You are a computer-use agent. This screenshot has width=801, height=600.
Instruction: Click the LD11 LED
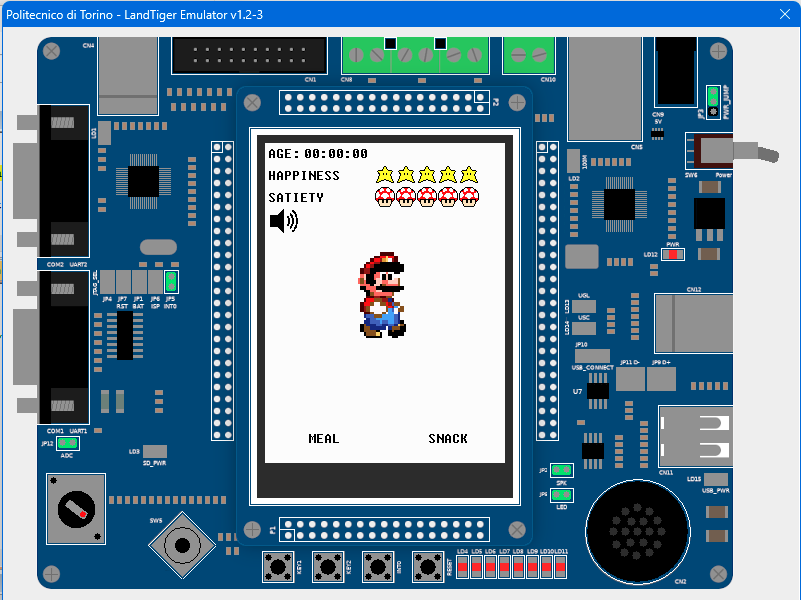[x=560, y=567]
